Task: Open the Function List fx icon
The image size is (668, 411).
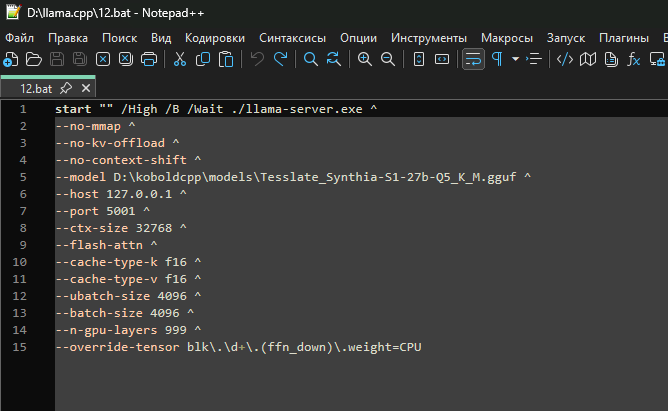Action: [x=634, y=59]
